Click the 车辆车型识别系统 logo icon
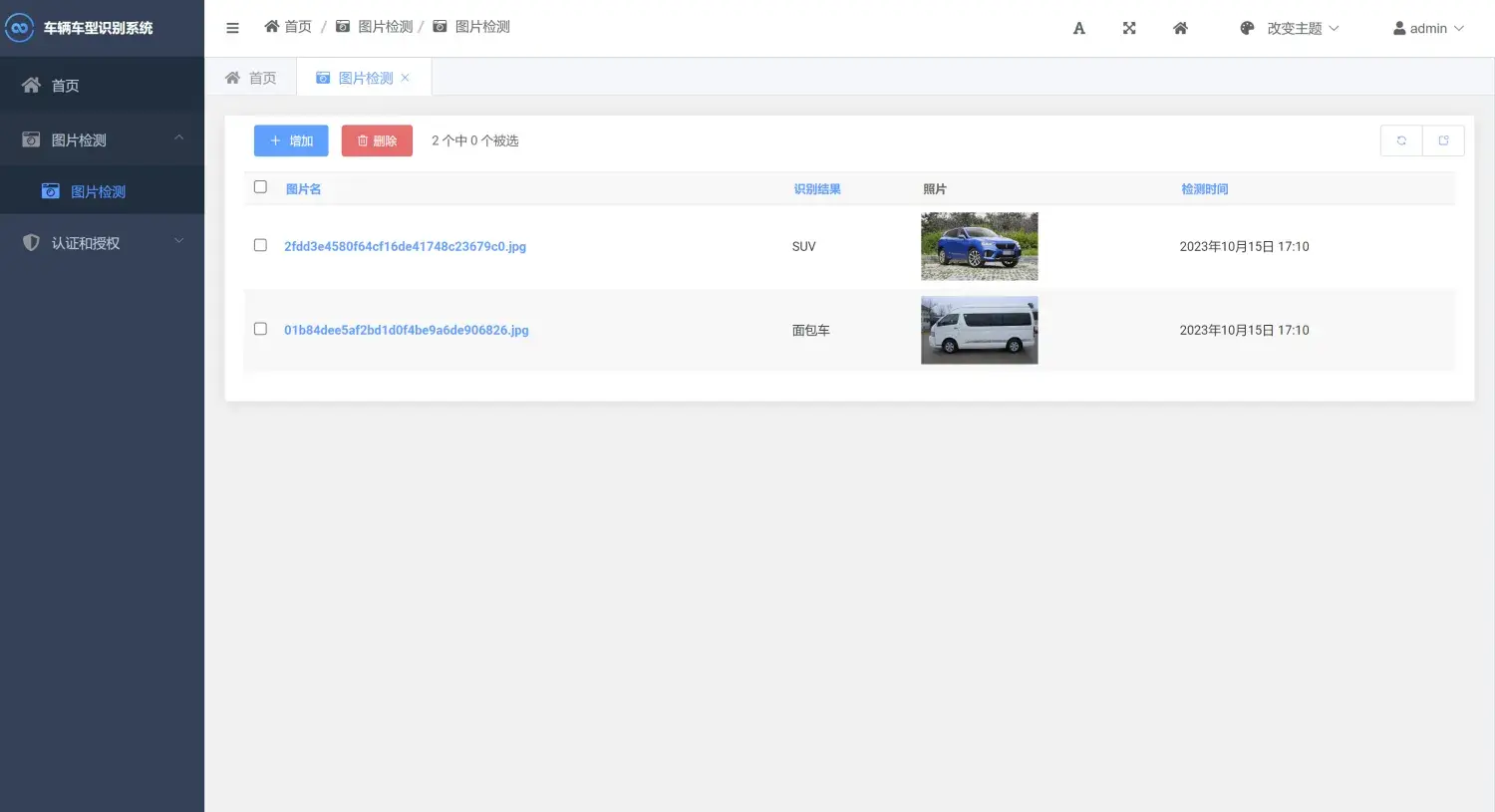The height and width of the screenshot is (812, 1495). pos(19,28)
